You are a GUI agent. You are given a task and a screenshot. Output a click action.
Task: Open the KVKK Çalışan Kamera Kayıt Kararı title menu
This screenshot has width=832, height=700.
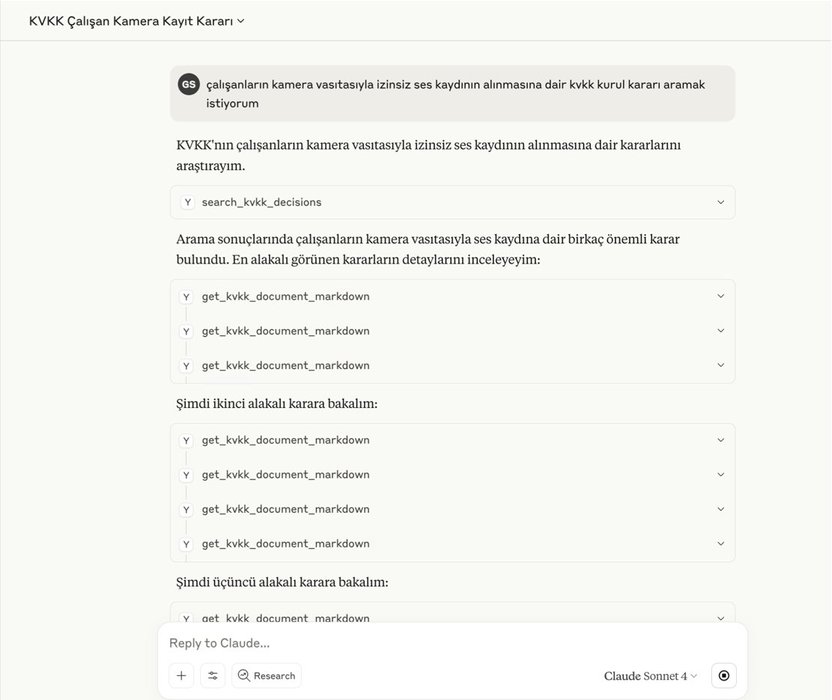(136, 21)
